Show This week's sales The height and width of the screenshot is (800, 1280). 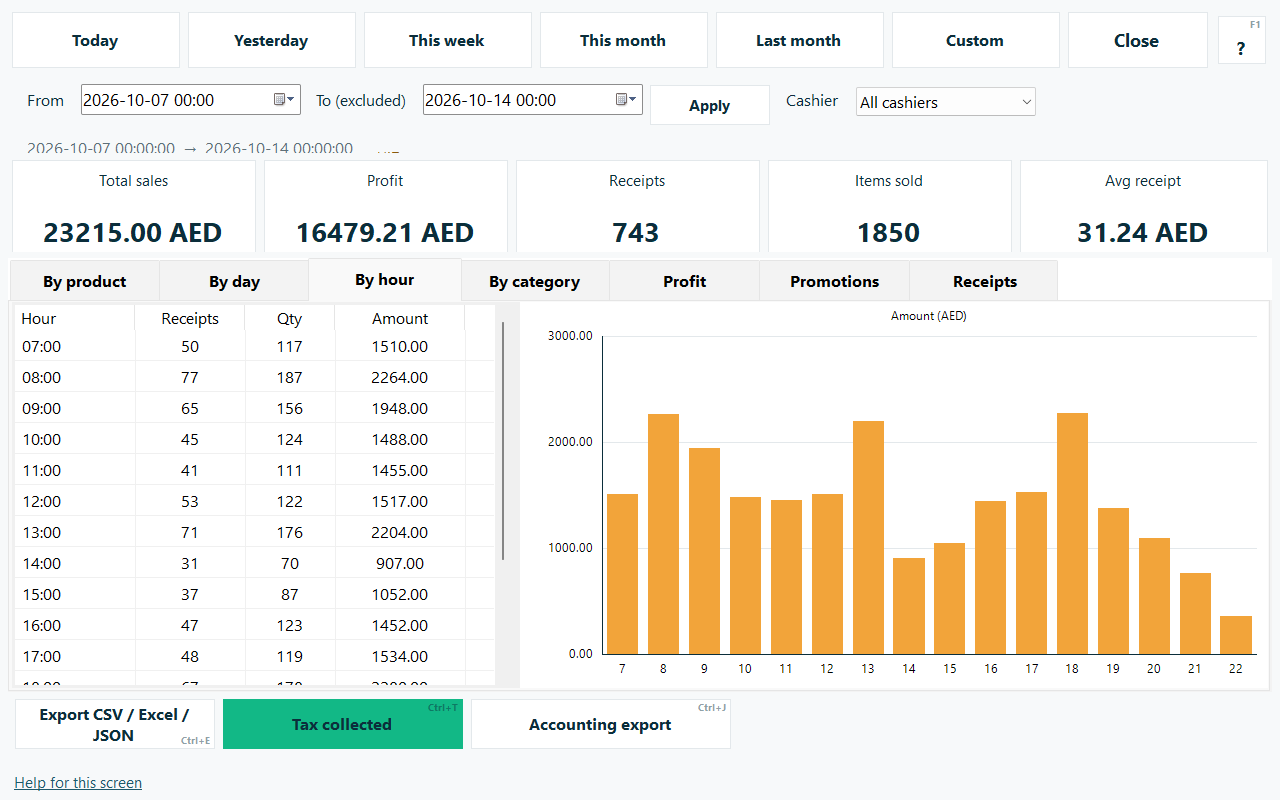click(x=448, y=40)
